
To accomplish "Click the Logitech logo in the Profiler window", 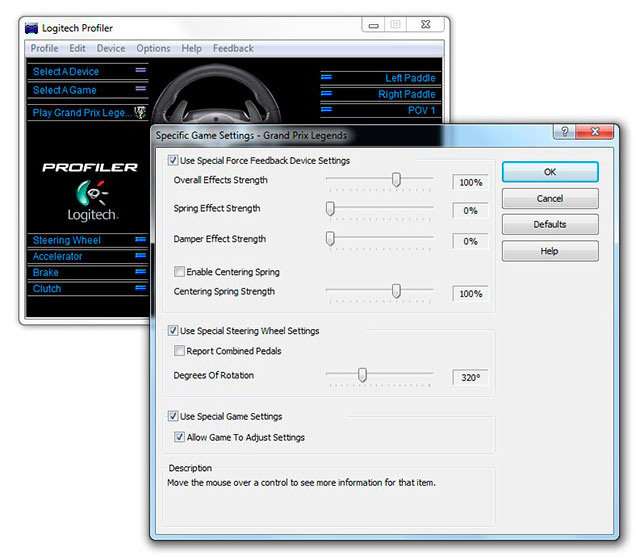I will point(91,200).
